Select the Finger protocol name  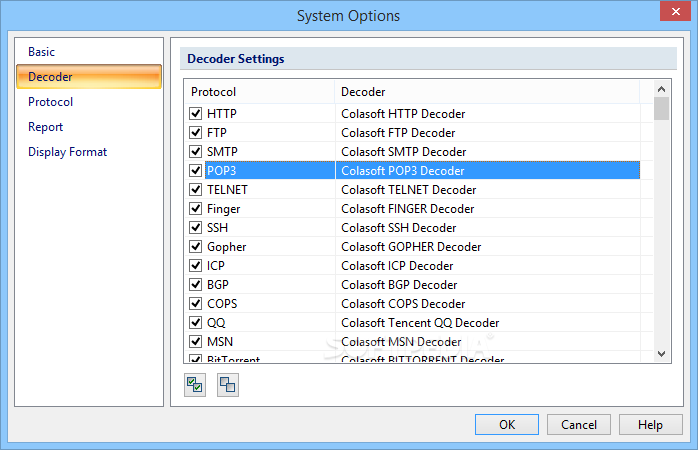point(223,208)
